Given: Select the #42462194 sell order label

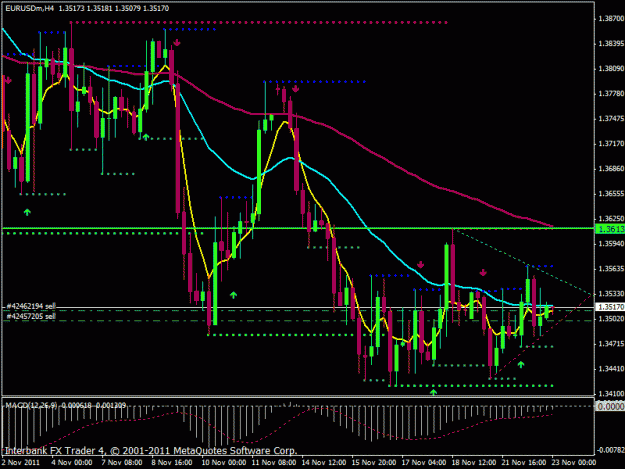Looking at the screenshot, I should [x=31, y=306].
